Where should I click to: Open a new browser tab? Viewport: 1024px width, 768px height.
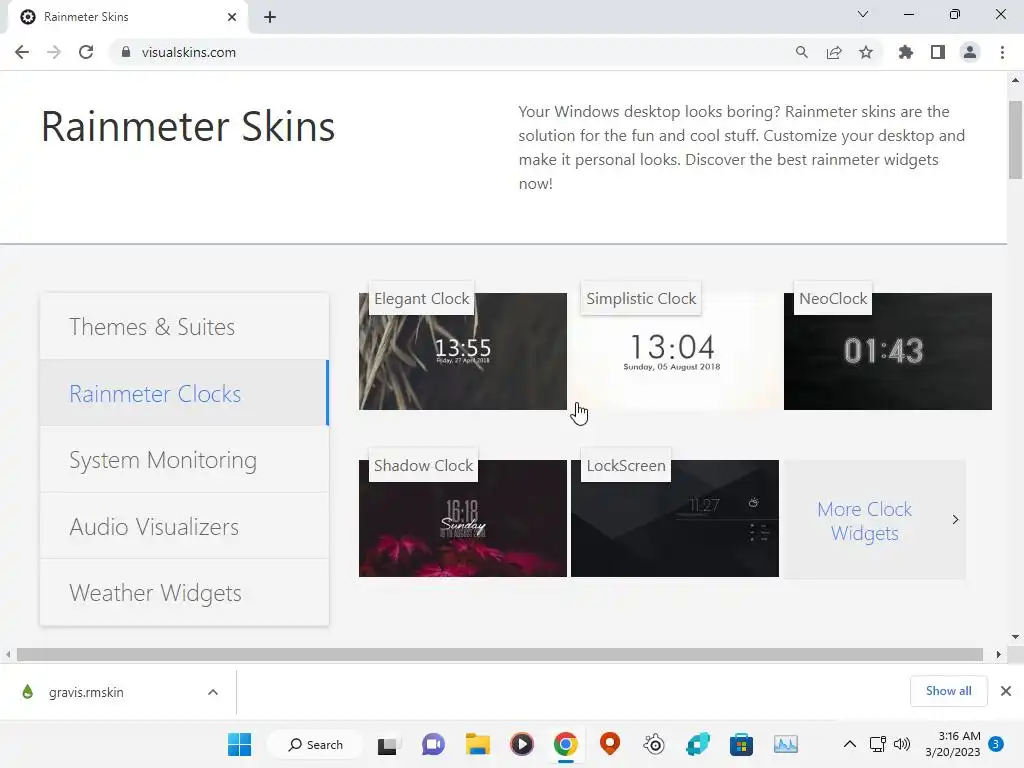point(270,17)
